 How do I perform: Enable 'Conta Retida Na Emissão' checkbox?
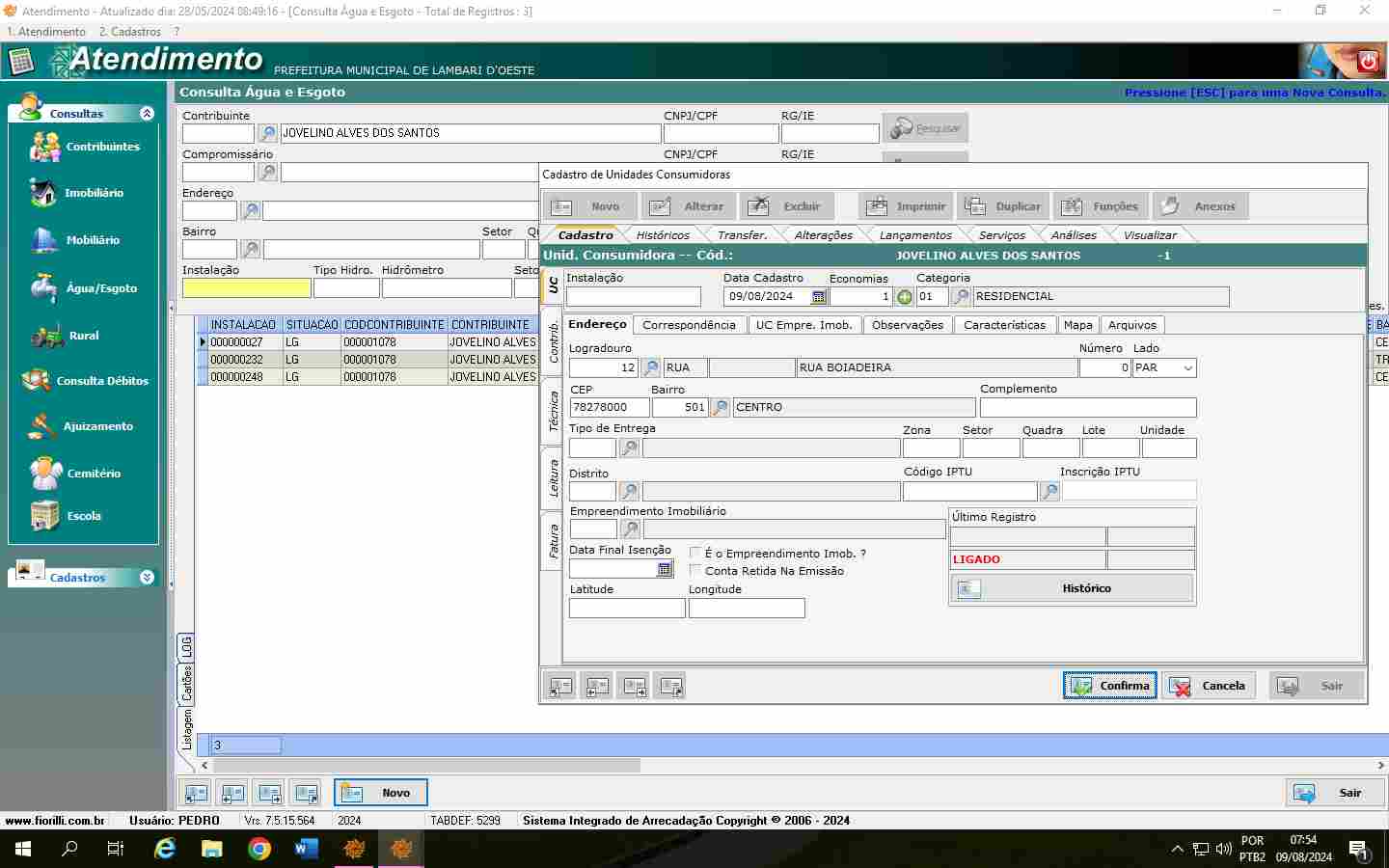point(695,570)
